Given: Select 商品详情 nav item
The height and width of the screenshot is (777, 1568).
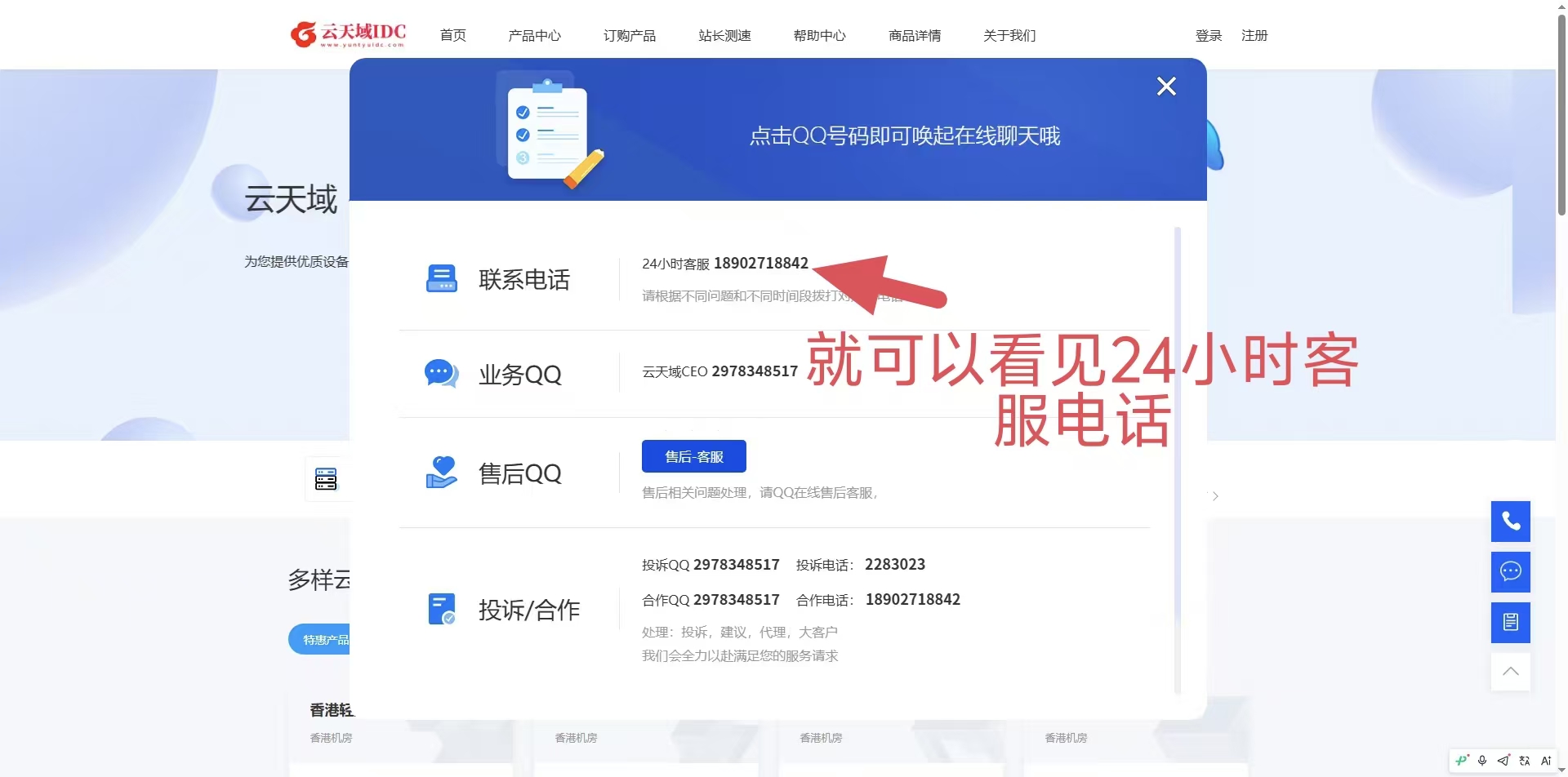Looking at the screenshot, I should point(915,36).
